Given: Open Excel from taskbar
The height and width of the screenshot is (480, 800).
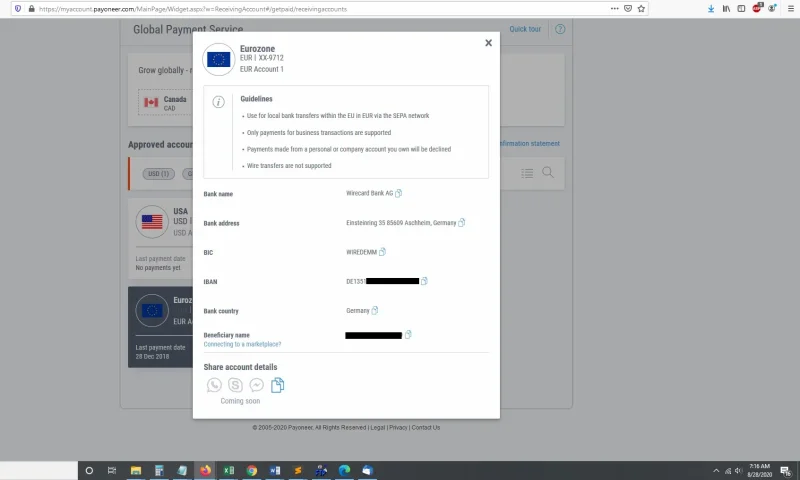Looking at the screenshot, I should [229, 470].
